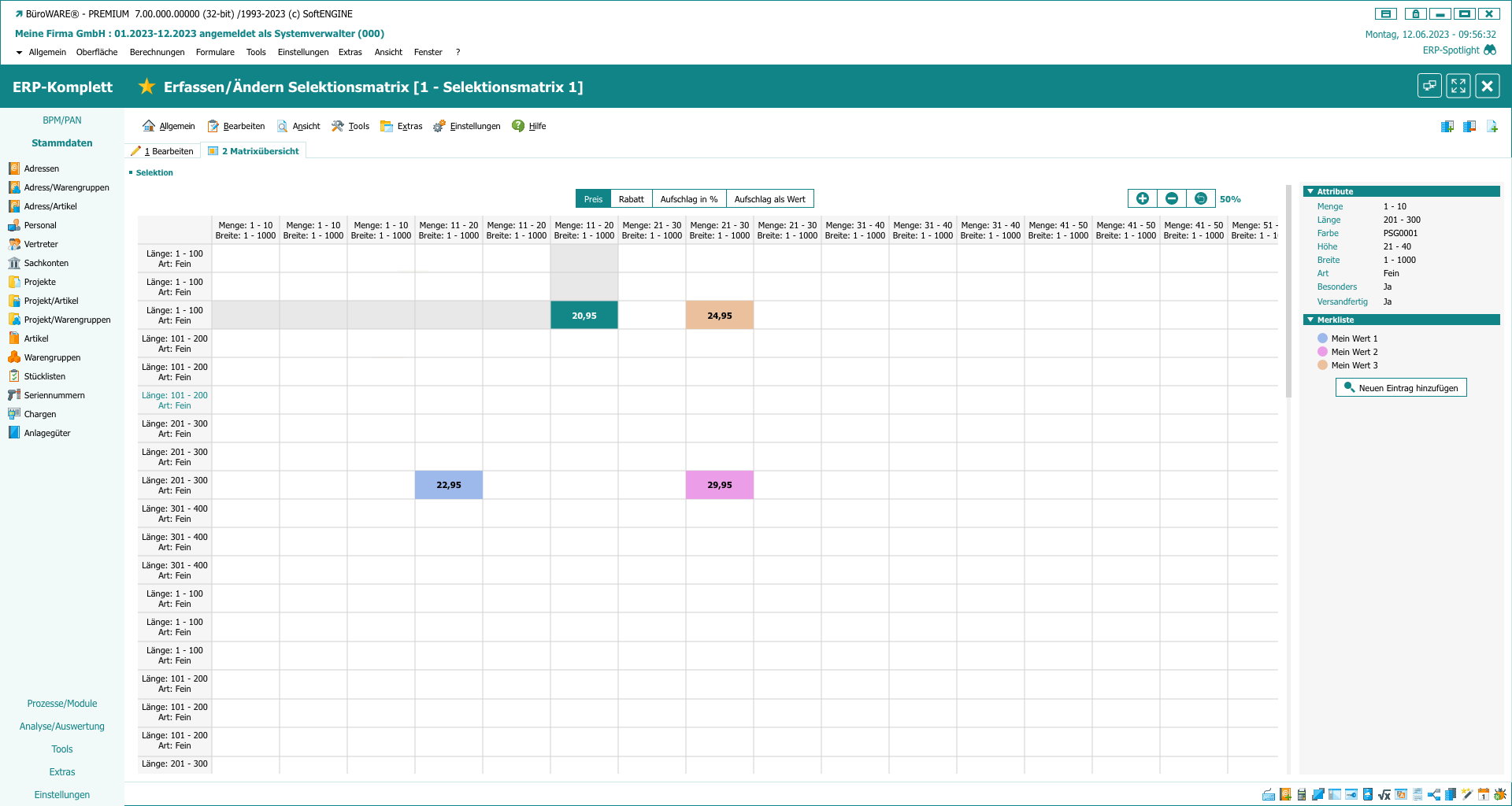Open the Analyse/Auswertung section link

click(61, 727)
